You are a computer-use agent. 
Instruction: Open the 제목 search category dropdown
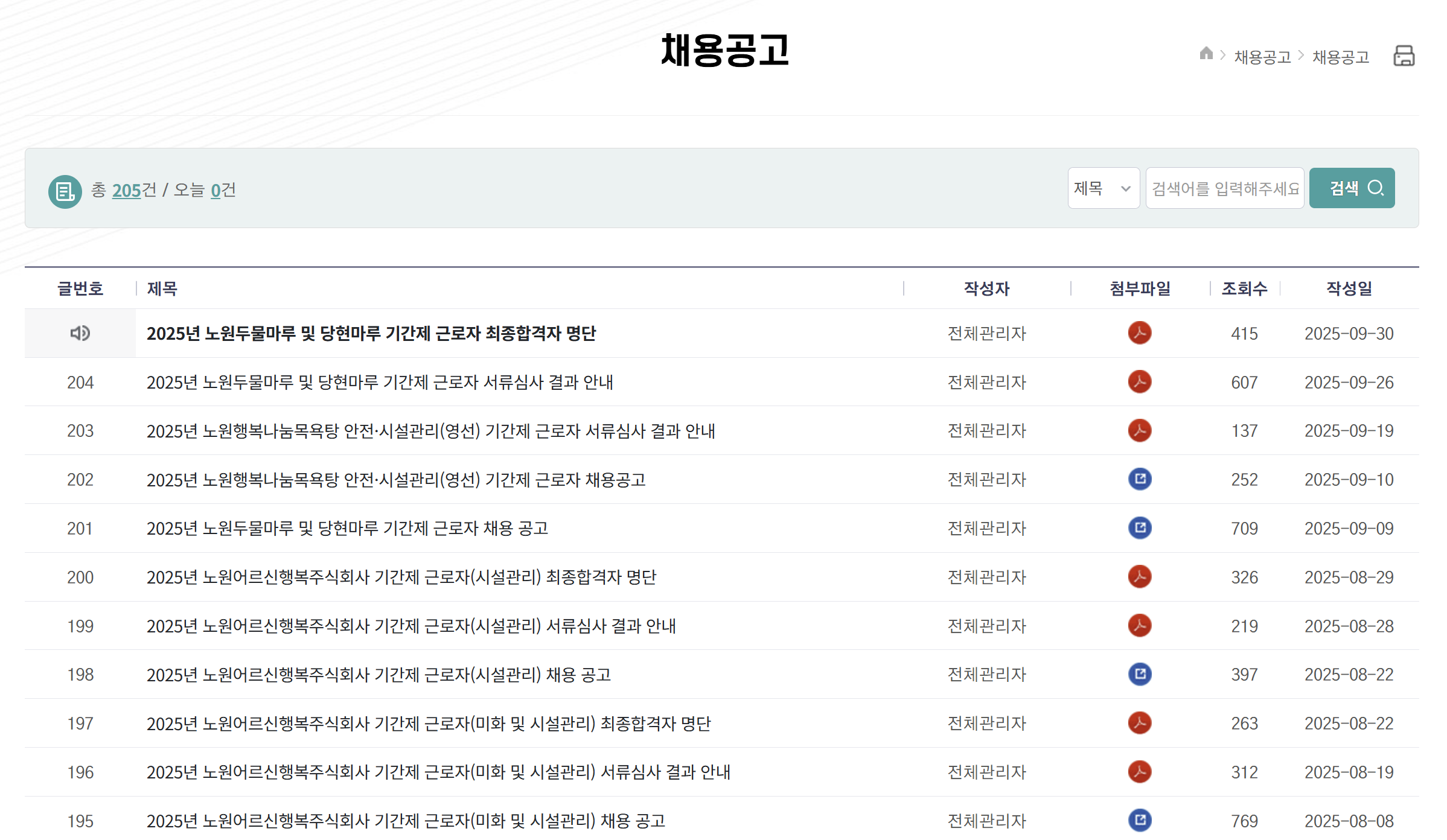coord(1102,188)
